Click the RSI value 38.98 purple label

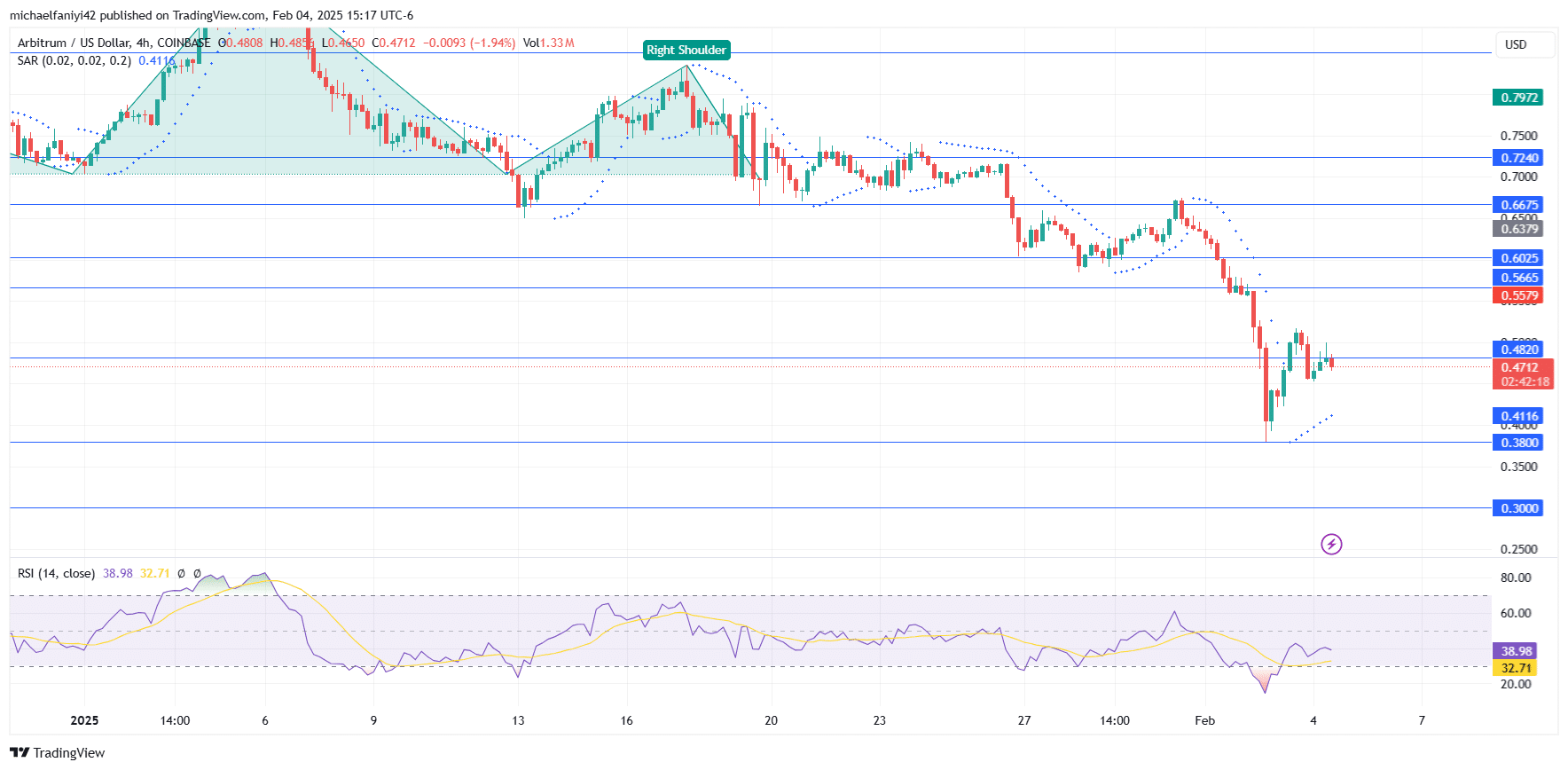pyautogui.click(x=1515, y=651)
